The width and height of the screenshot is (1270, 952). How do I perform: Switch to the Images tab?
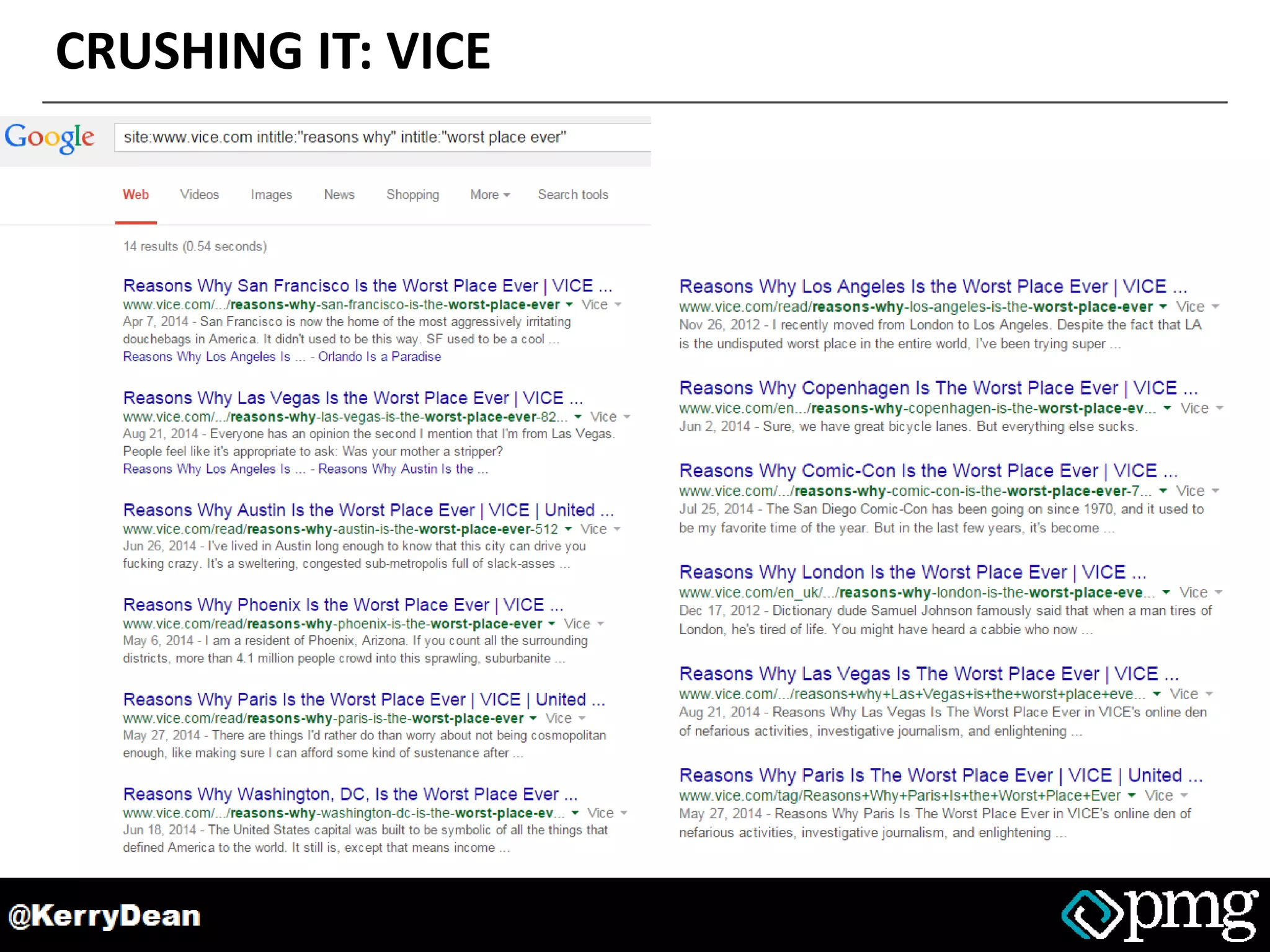point(271,195)
